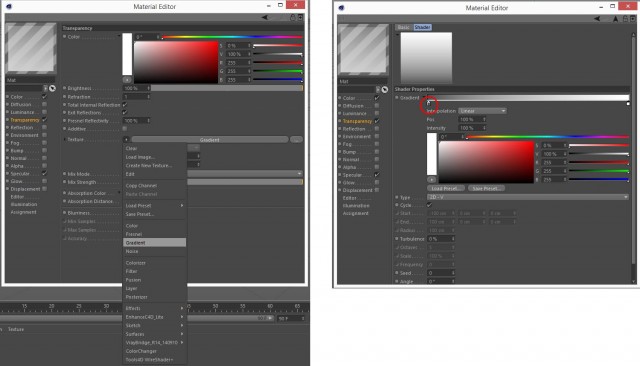Click the material picker icon below Mat name
The image size is (640, 366).
(52, 88)
